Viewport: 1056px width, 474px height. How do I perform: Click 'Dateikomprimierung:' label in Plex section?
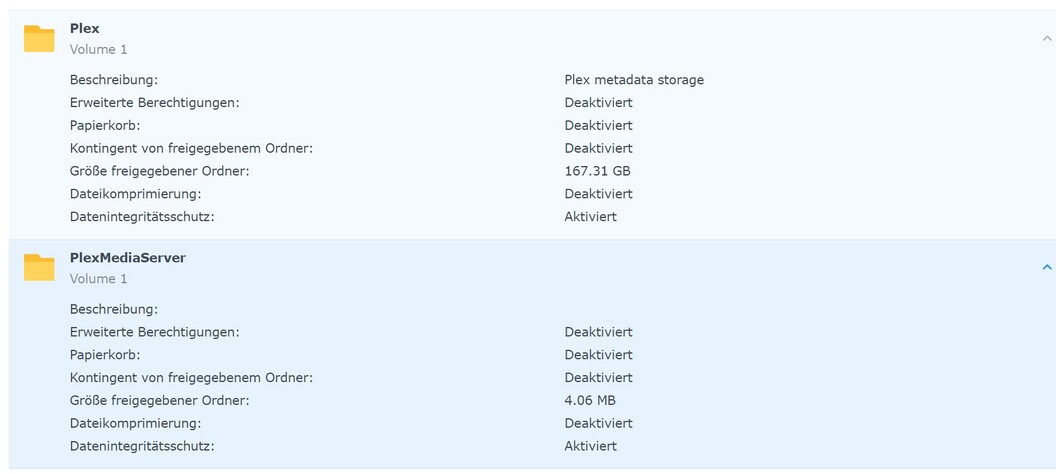pyautogui.click(x=135, y=194)
